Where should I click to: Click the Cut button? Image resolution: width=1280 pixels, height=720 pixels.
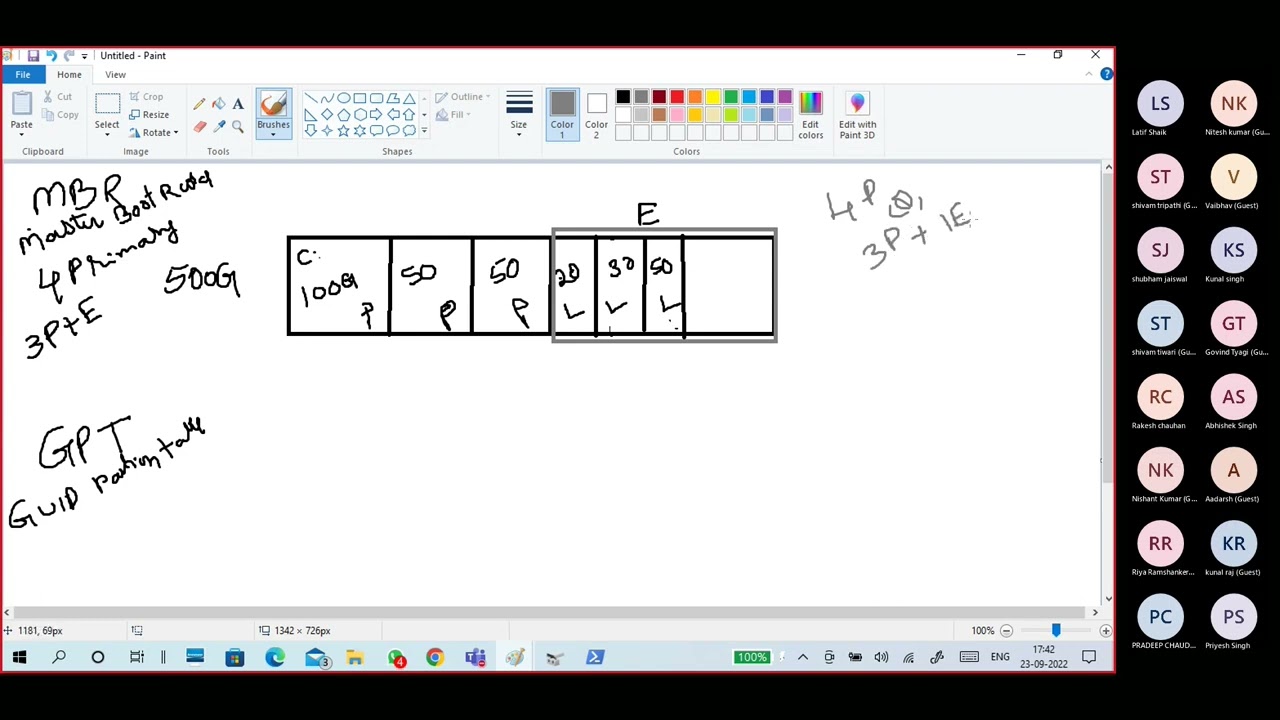[x=56, y=97]
